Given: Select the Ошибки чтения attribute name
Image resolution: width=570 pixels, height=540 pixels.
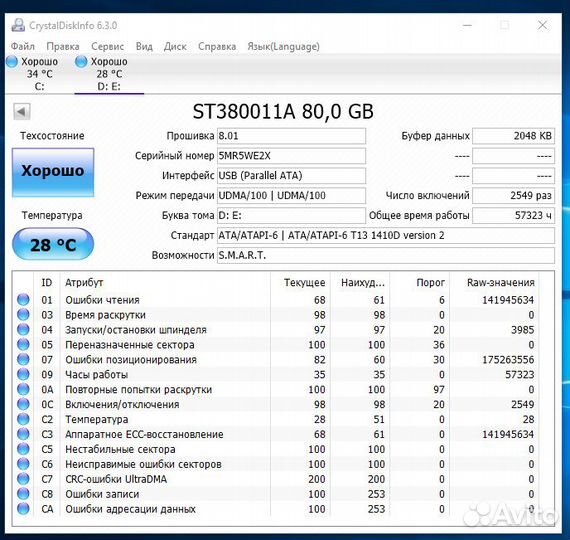Looking at the screenshot, I should [102, 300].
